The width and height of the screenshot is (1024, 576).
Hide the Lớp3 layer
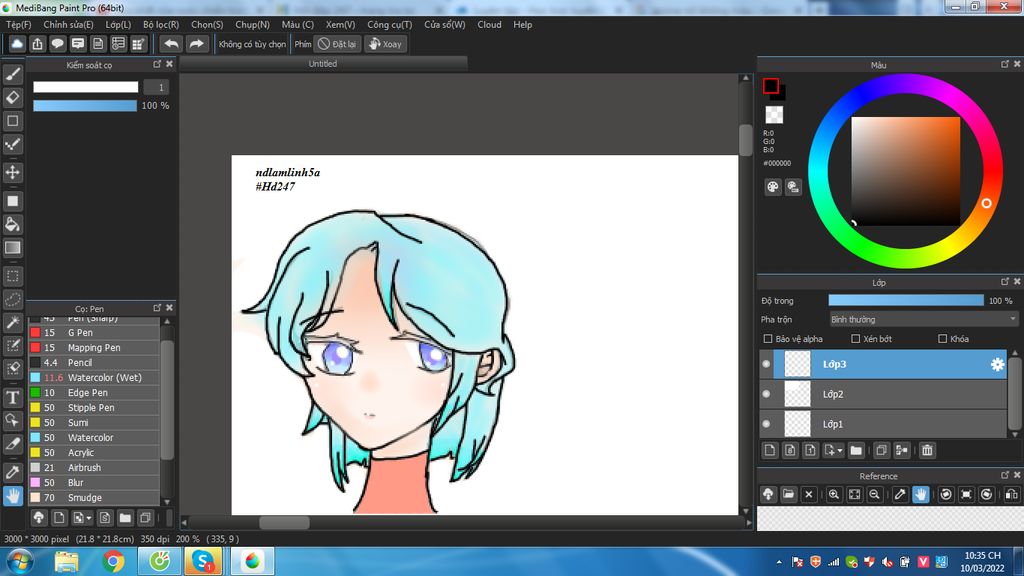[766, 364]
